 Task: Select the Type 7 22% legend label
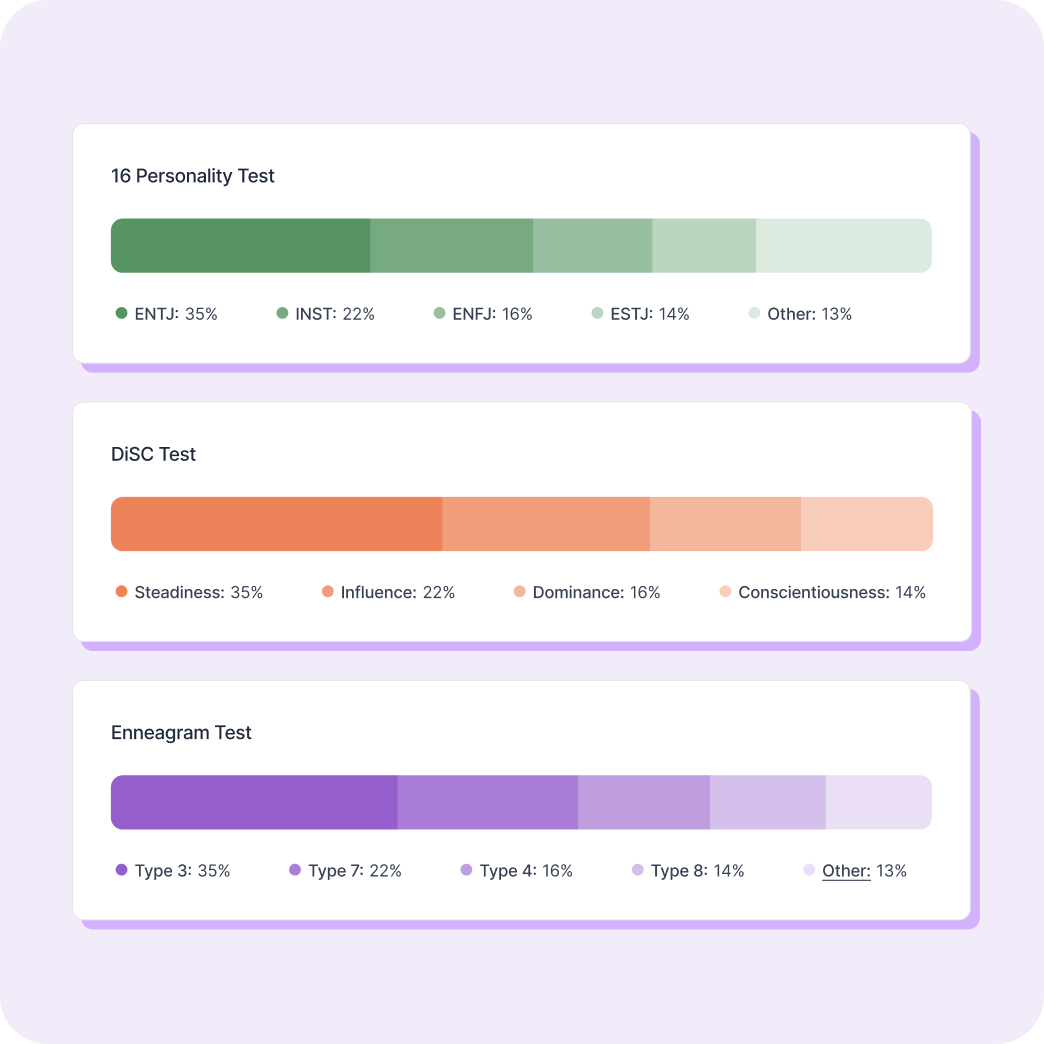coord(355,871)
